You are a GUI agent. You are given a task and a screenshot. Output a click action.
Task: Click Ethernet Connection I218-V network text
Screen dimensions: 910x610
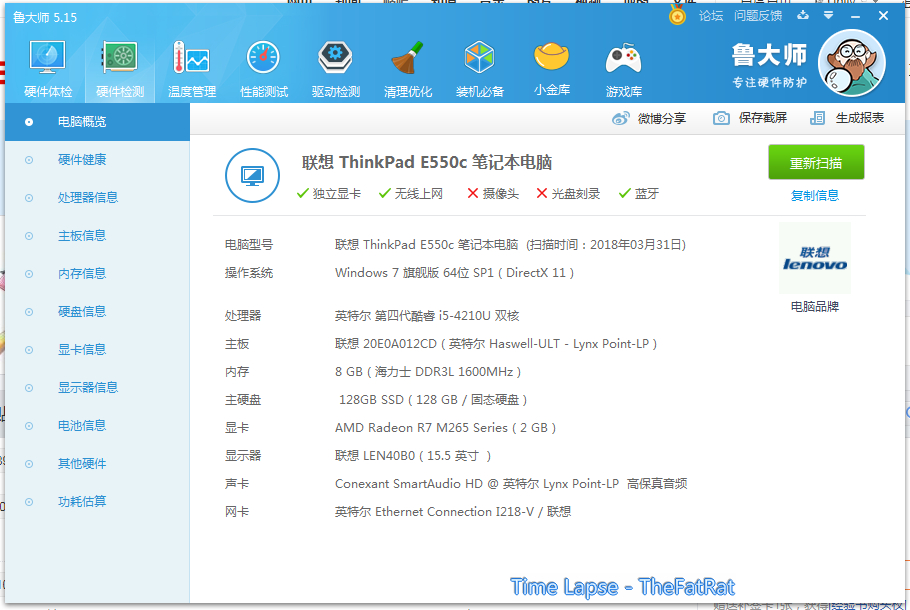point(453,512)
